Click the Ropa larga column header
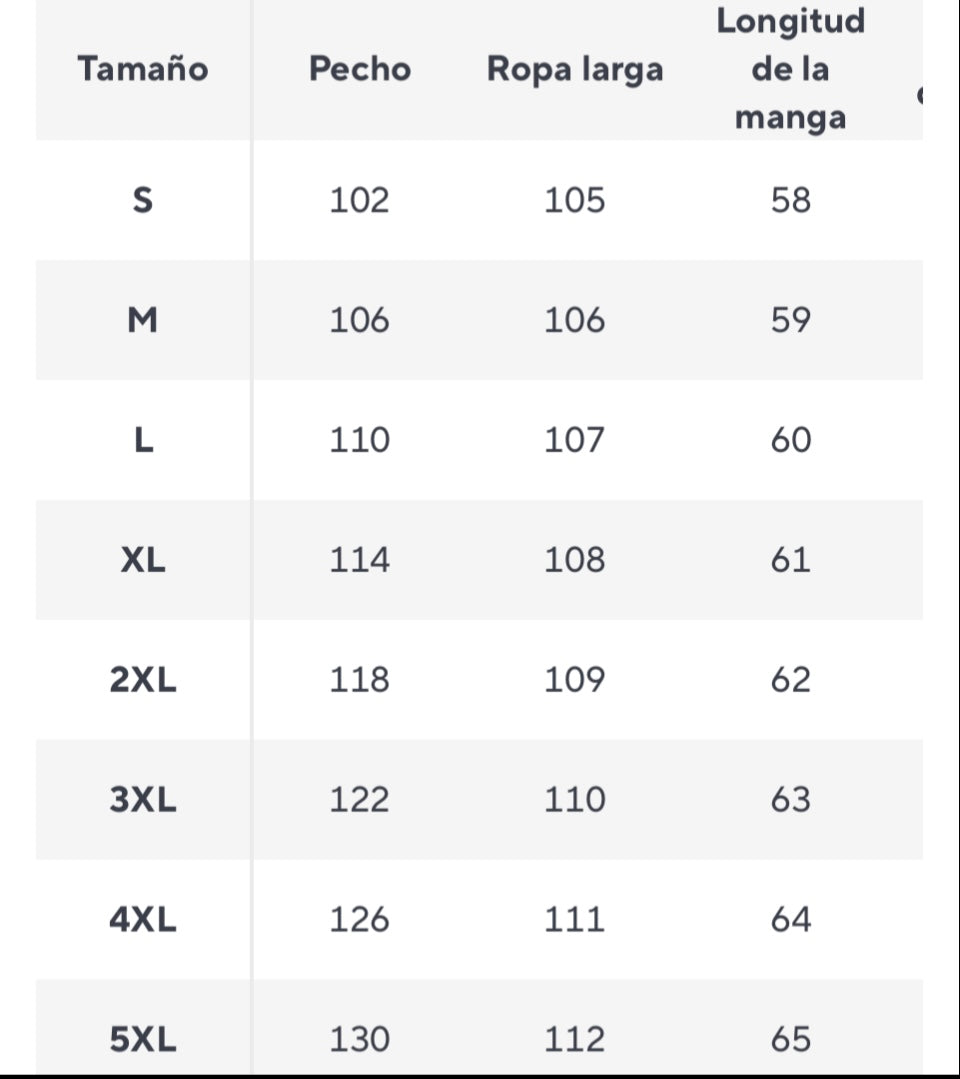The height and width of the screenshot is (1079, 960). tap(574, 70)
